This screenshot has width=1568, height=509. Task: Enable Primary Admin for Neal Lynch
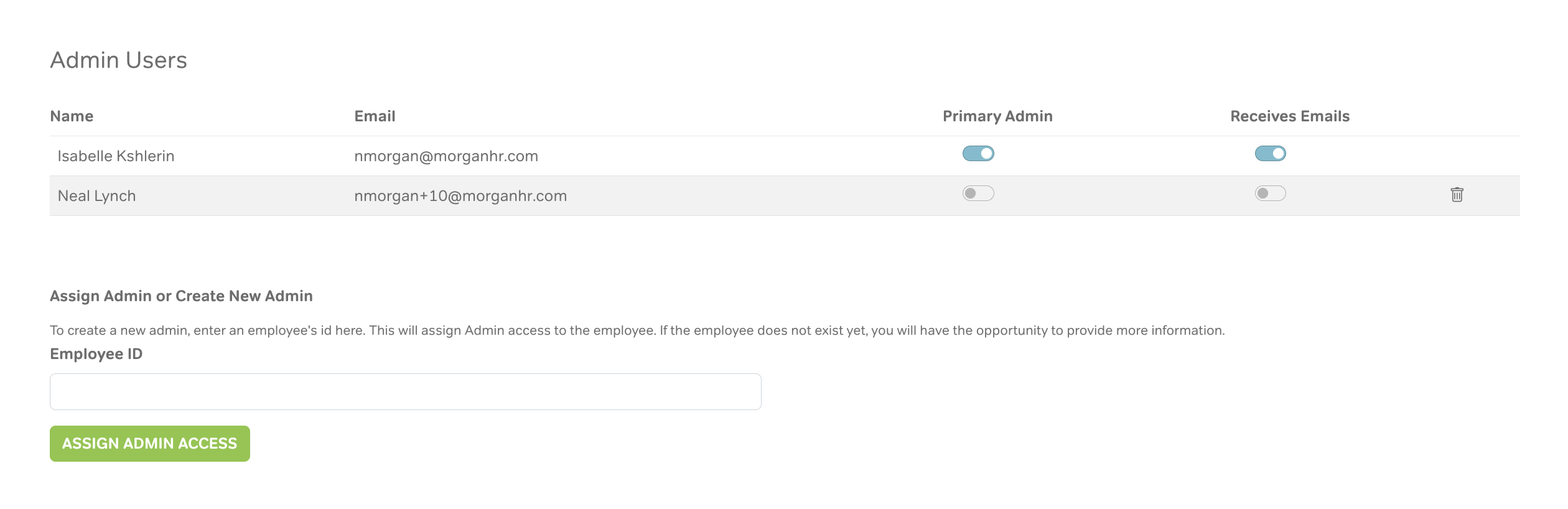(x=978, y=194)
